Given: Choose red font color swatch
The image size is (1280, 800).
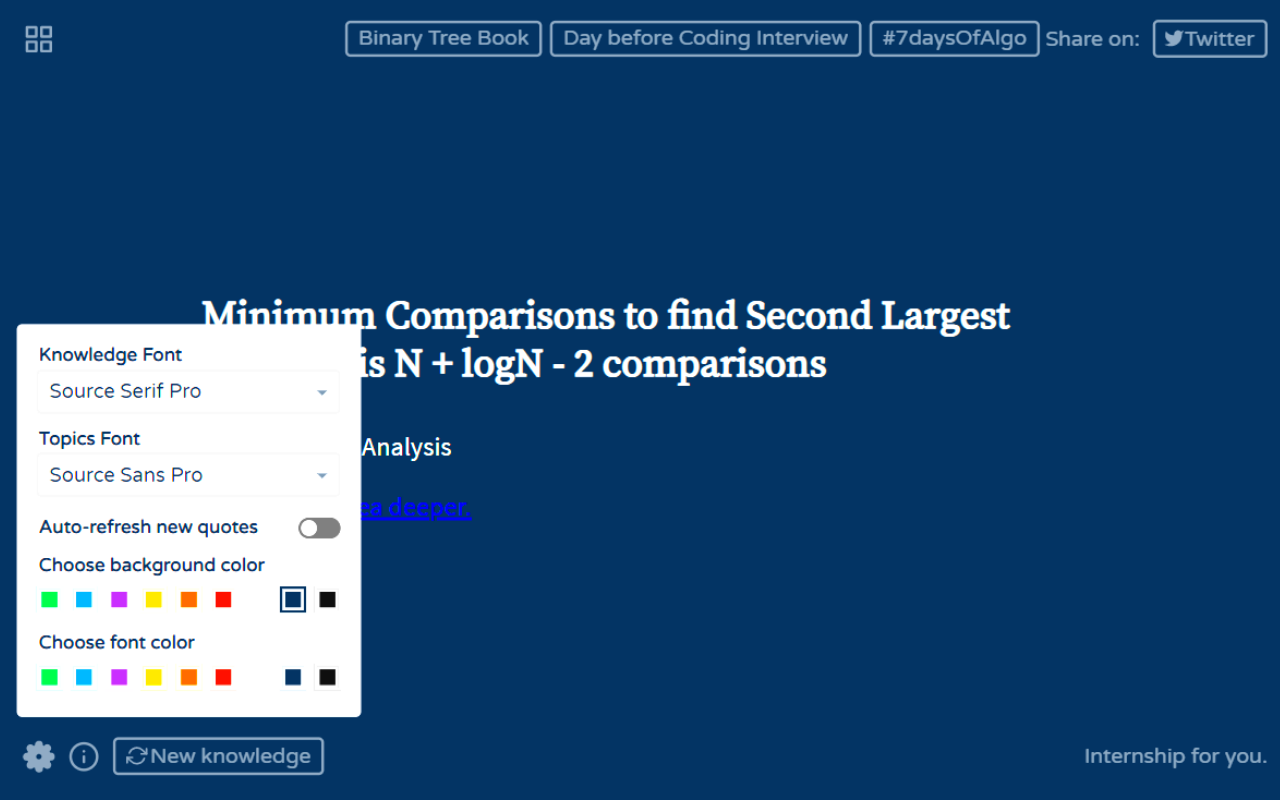Looking at the screenshot, I should pos(223,677).
